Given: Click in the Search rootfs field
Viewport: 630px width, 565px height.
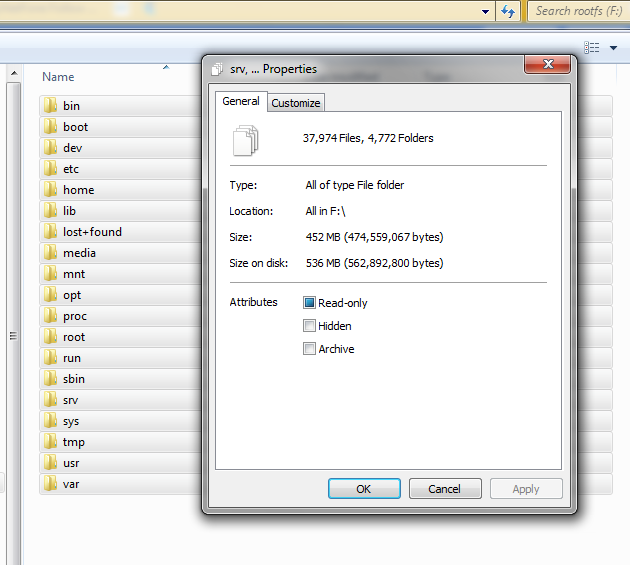Looking at the screenshot, I should coord(578,11).
